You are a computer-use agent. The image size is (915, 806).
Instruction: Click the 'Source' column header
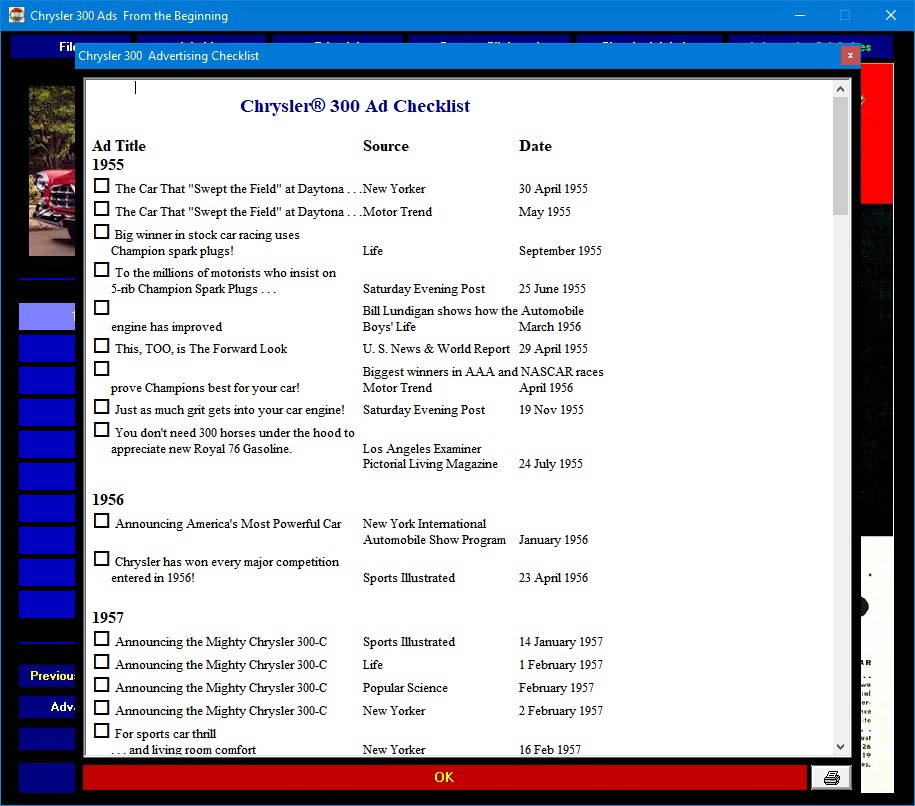click(386, 146)
